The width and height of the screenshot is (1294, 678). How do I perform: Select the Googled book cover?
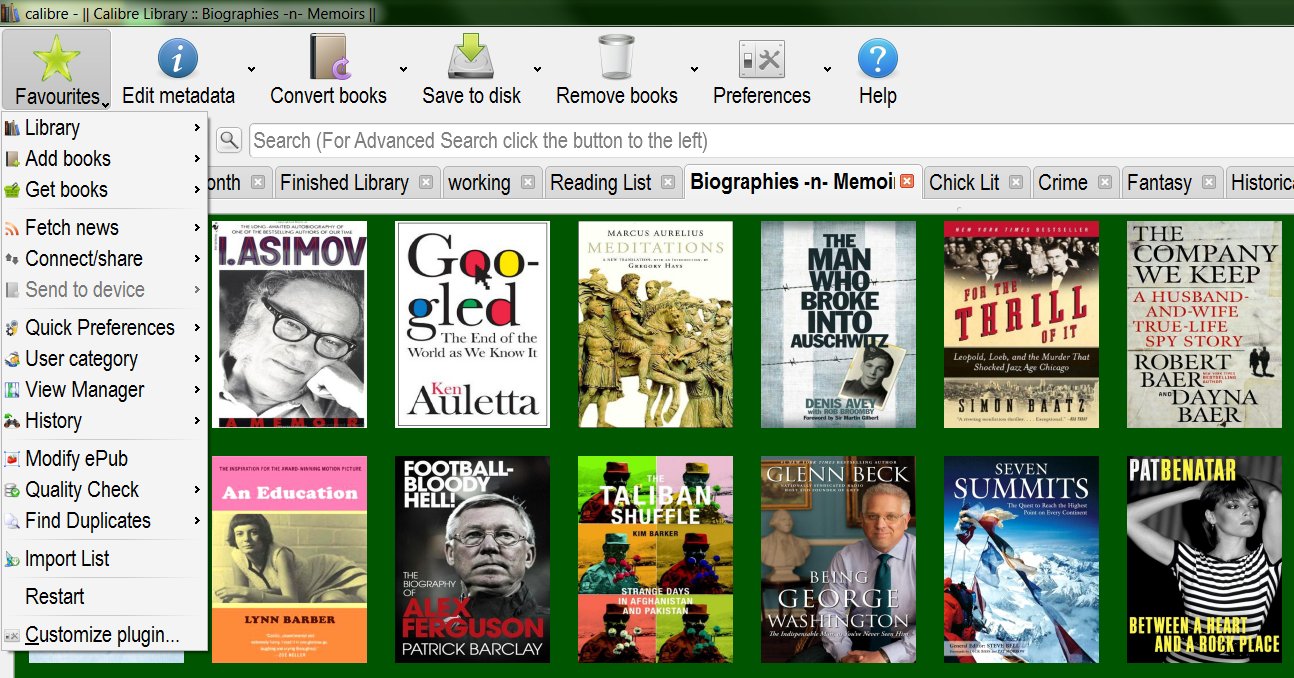pyautogui.click(x=472, y=324)
